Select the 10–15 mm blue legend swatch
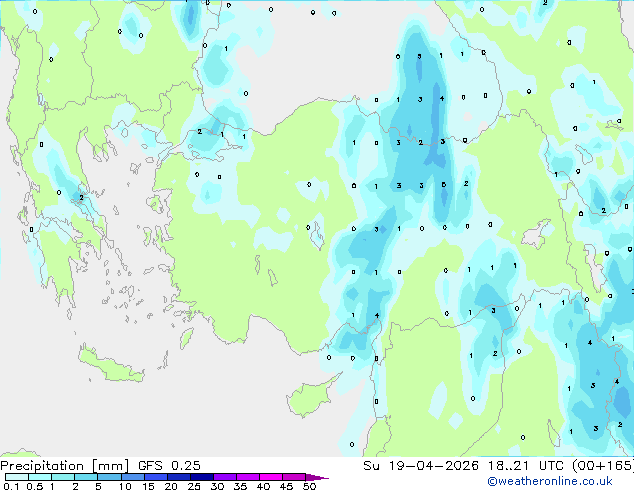The image size is (634, 490). click(x=132, y=477)
